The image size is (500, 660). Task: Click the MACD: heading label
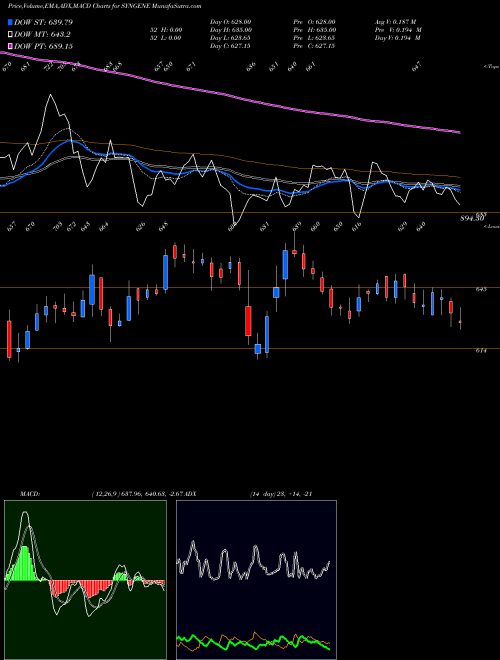point(30,494)
